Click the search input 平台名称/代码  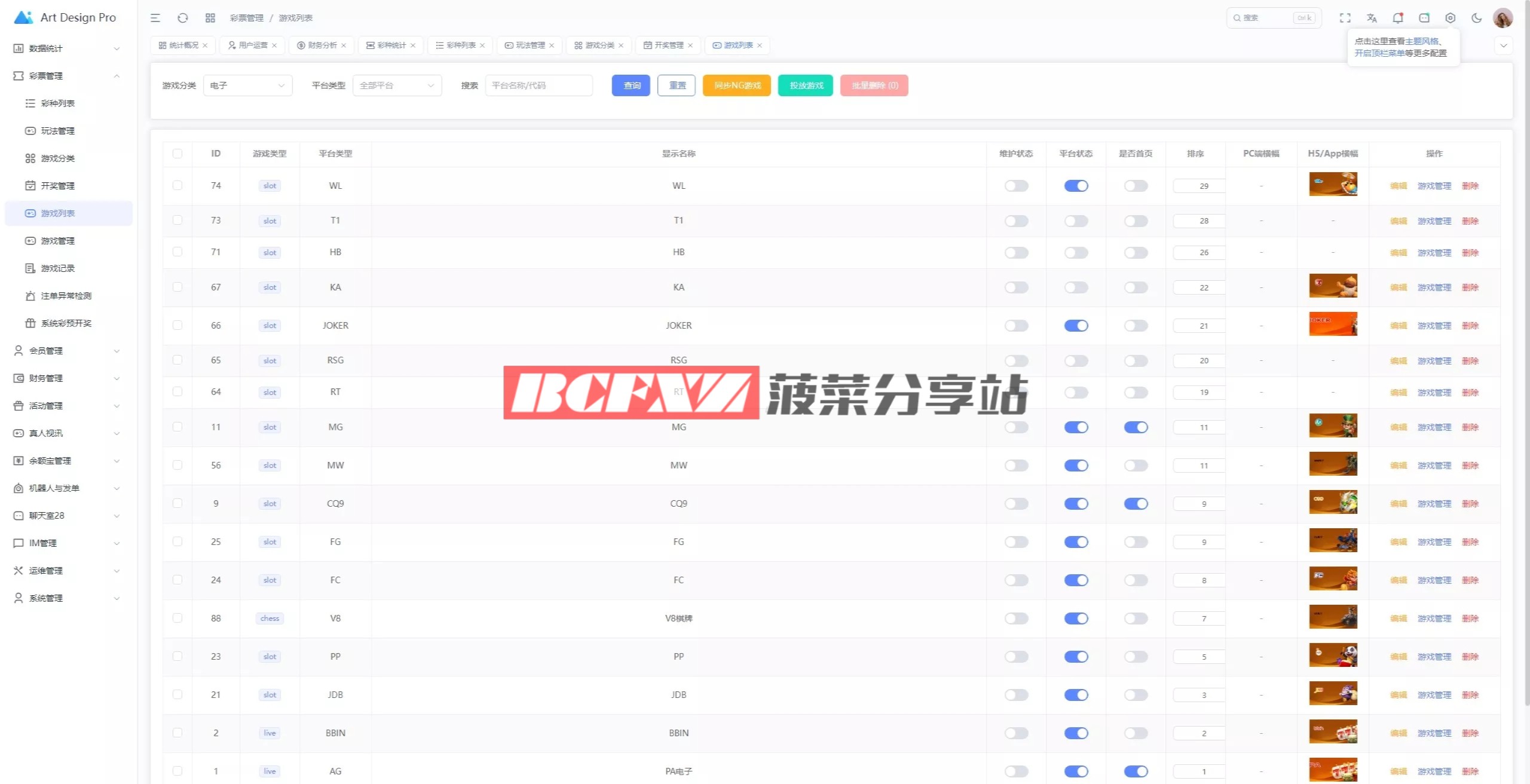tap(538, 85)
